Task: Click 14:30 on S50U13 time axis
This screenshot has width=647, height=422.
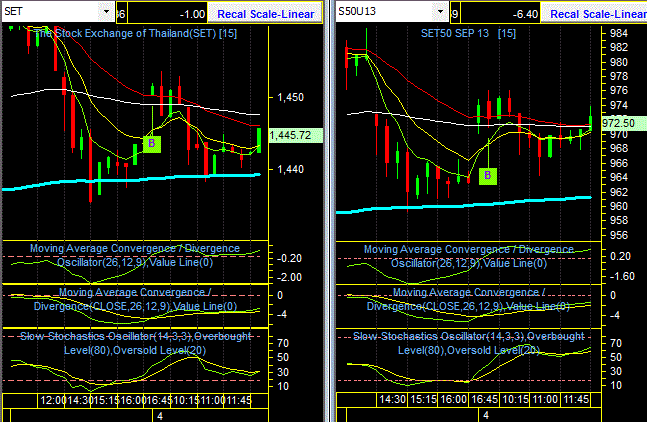Action: [x=392, y=399]
